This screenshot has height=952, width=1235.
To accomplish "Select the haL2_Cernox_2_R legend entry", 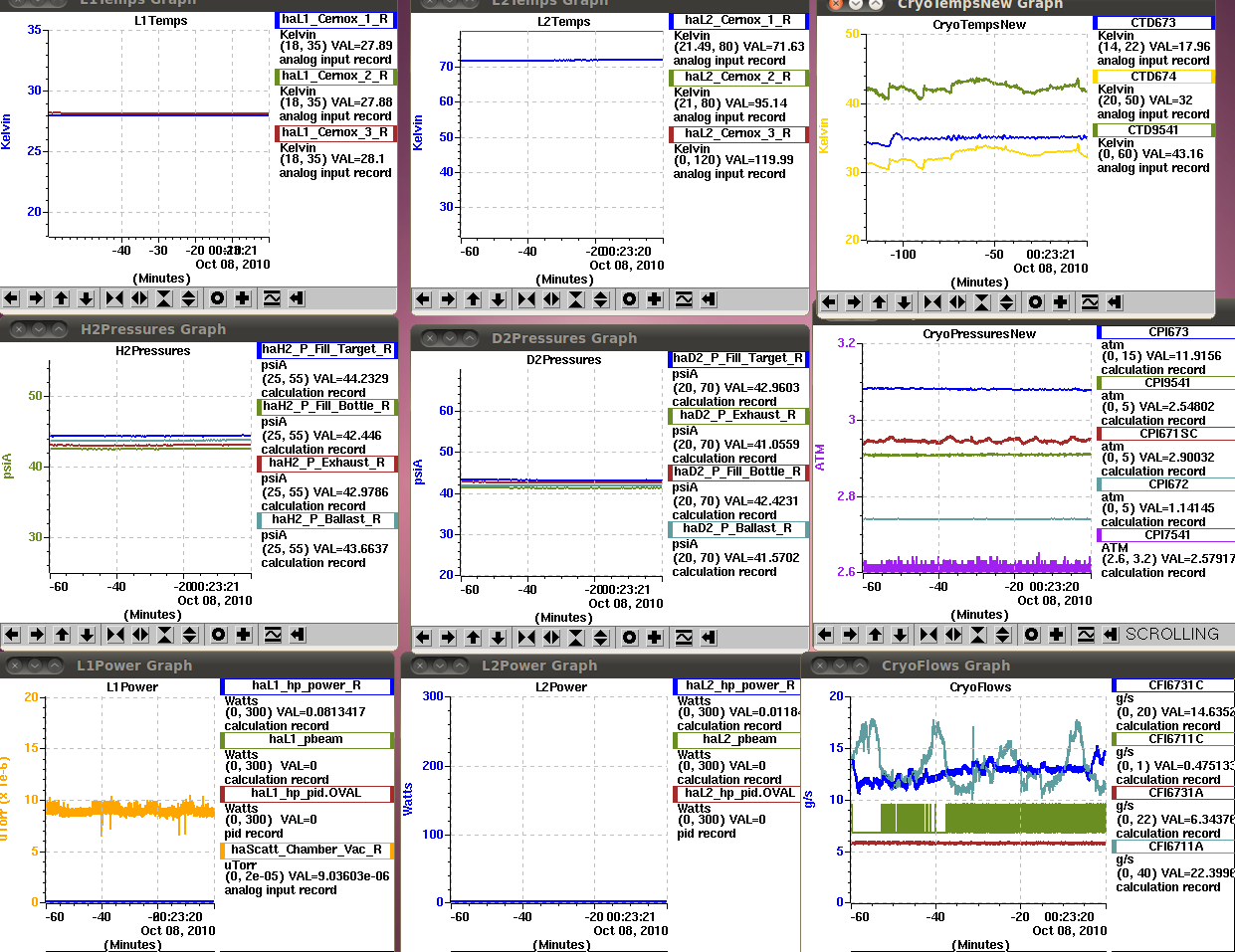I will (x=738, y=77).
